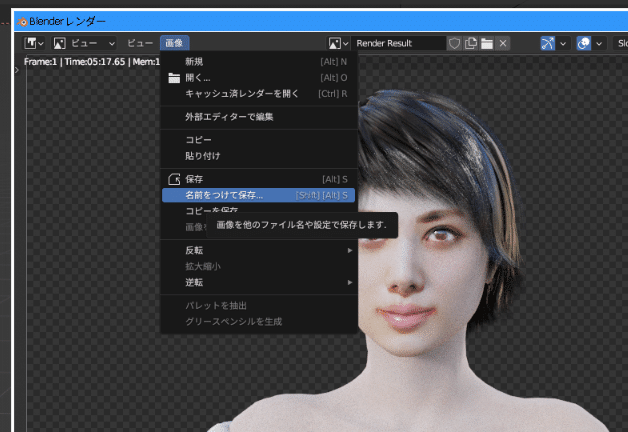Select グリースペンシルを生成 entry
The width and height of the screenshot is (628, 432).
[x=258, y=321]
